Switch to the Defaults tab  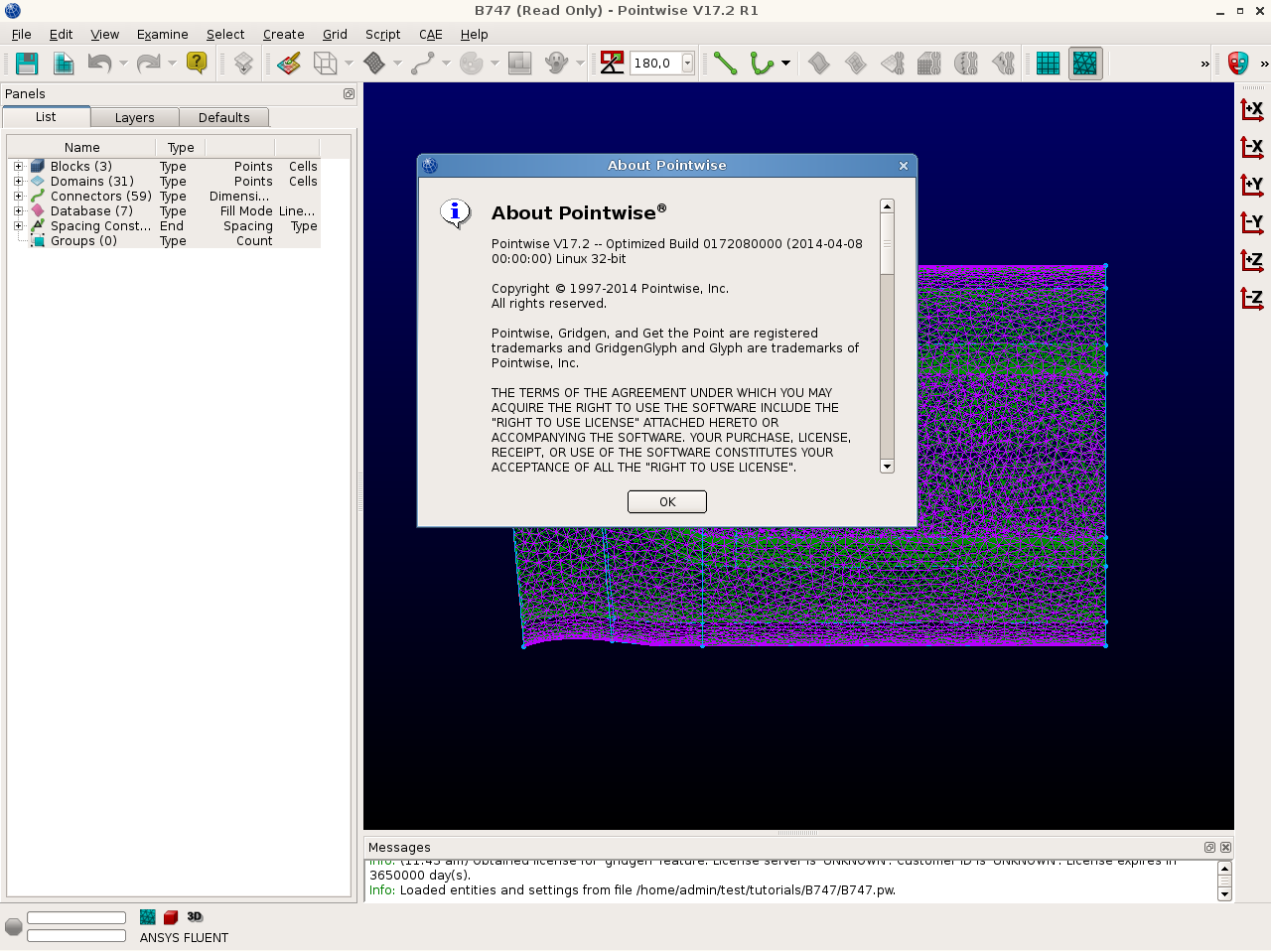pos(223,117)
